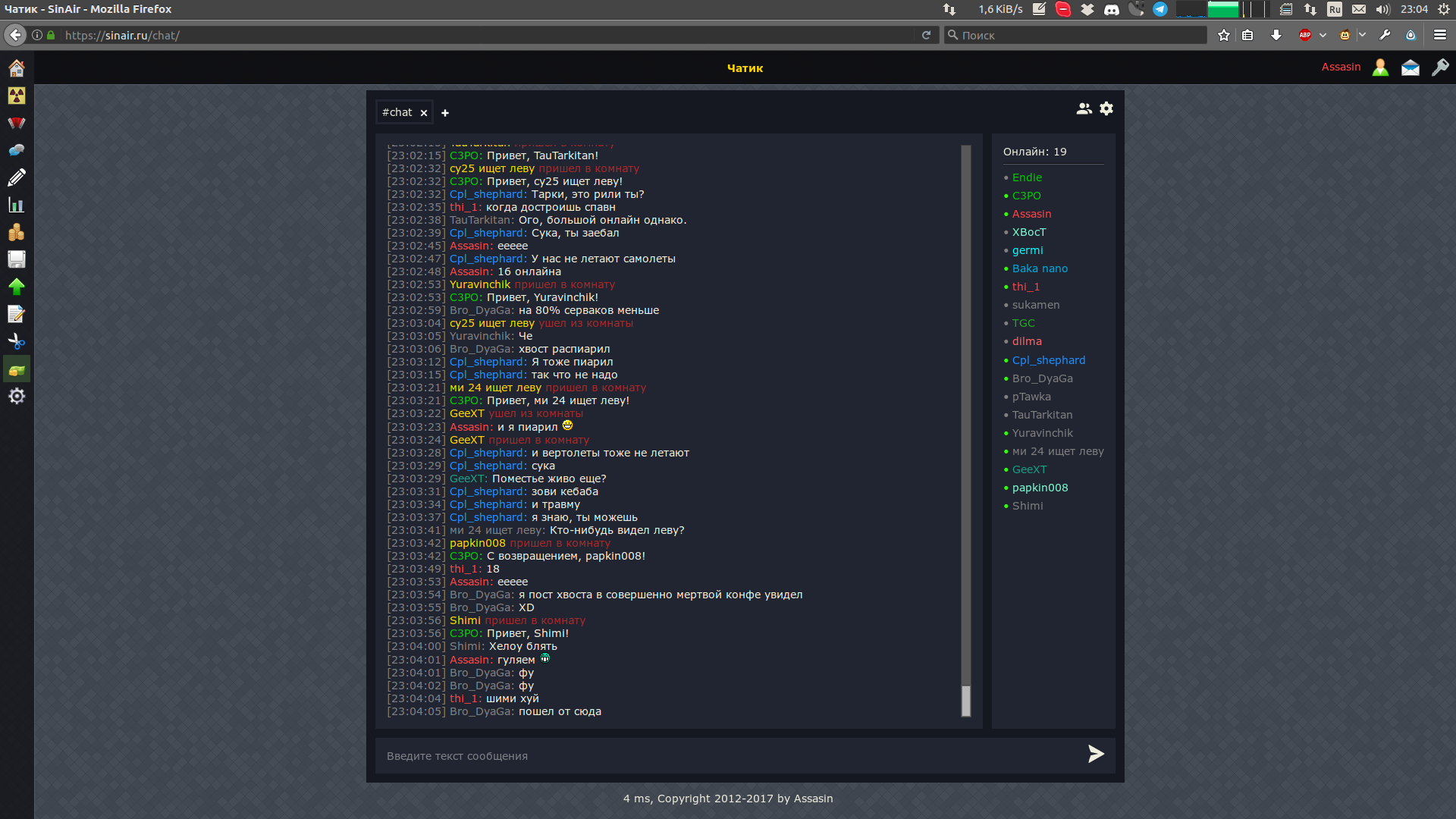Click the message text input field
Image resolution: width=1456 pixels, height=819 pixels.
(x=728, y=756)
